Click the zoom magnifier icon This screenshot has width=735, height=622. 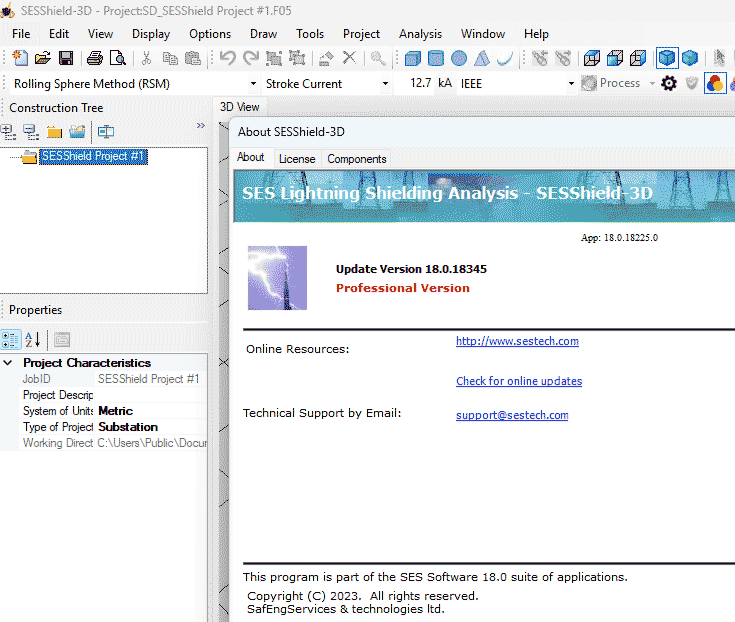(x=378, y=58)
